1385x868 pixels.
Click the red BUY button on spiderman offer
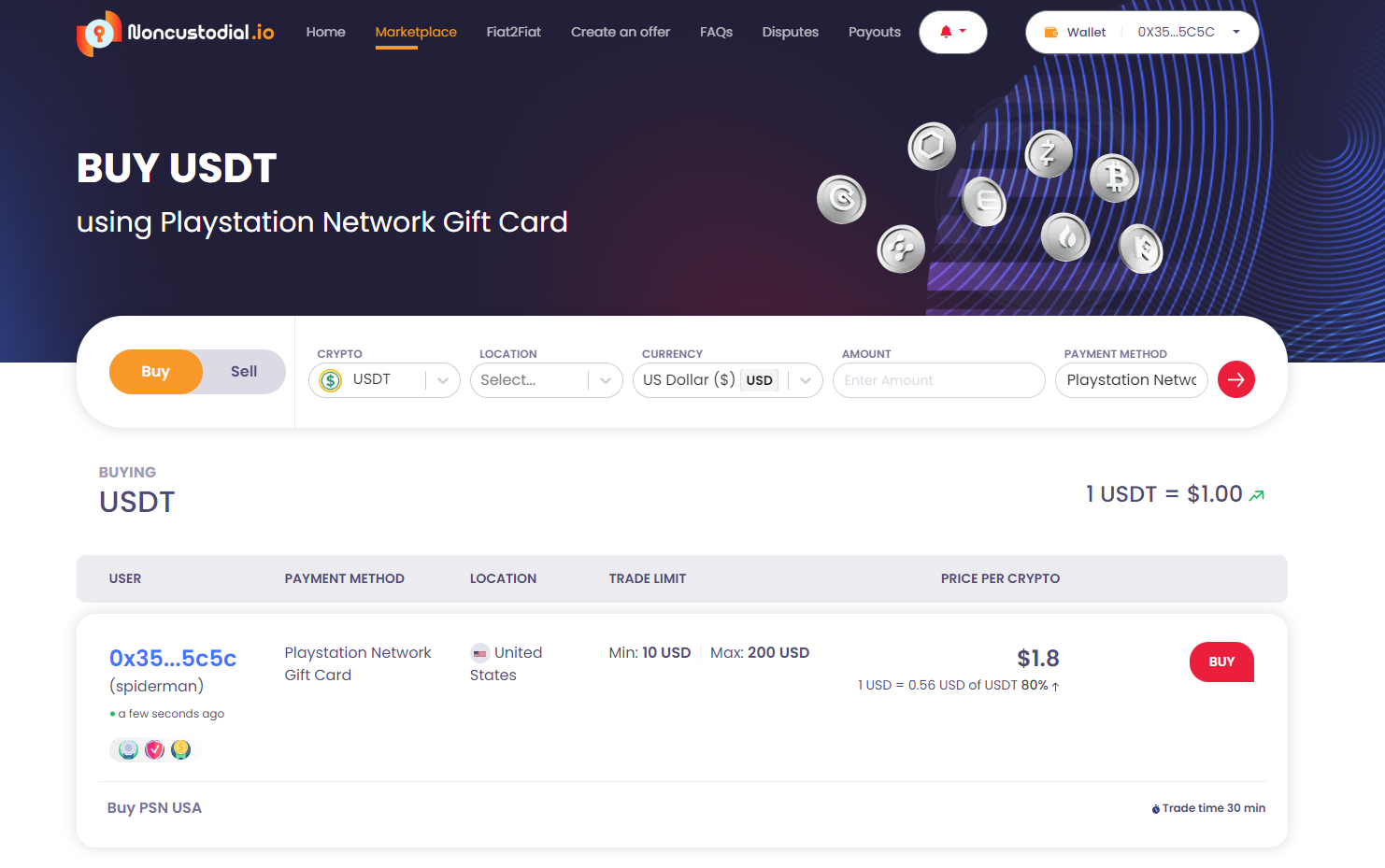[x=1221, y=662]
